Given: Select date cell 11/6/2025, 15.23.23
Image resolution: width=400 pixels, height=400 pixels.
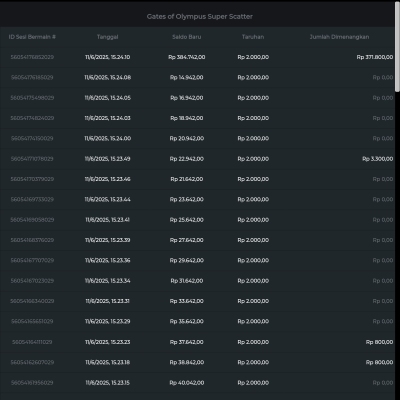Looking at the screenshot, I should (x=107, y=342).
